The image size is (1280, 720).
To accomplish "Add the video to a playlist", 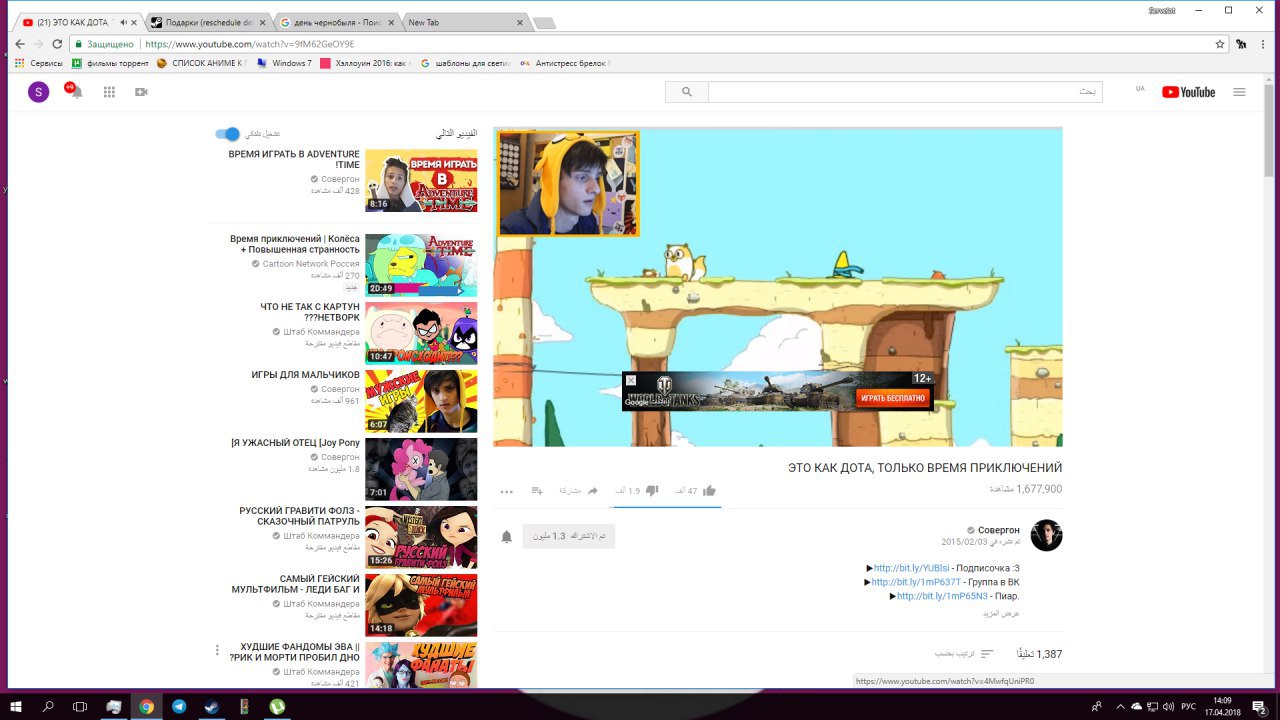I will pos(537,491).
